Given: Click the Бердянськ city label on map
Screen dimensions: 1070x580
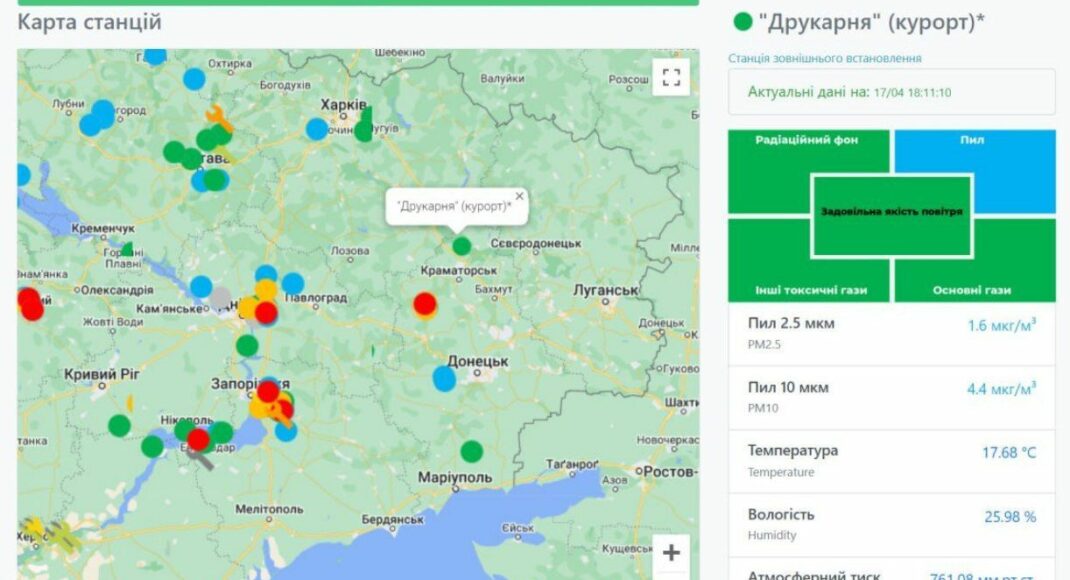Looking at the screenshot, I should pos(392,519).
